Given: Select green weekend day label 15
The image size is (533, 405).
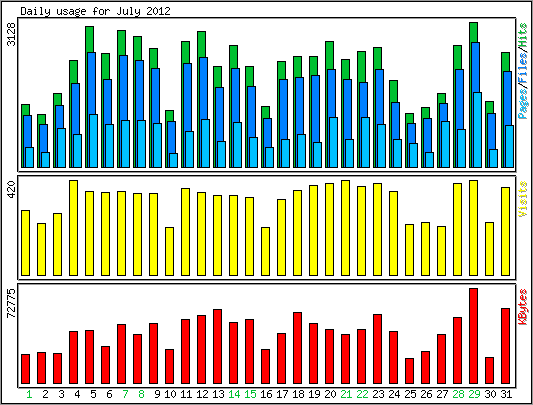Looking at the screenshot, I should coord(250,394).
